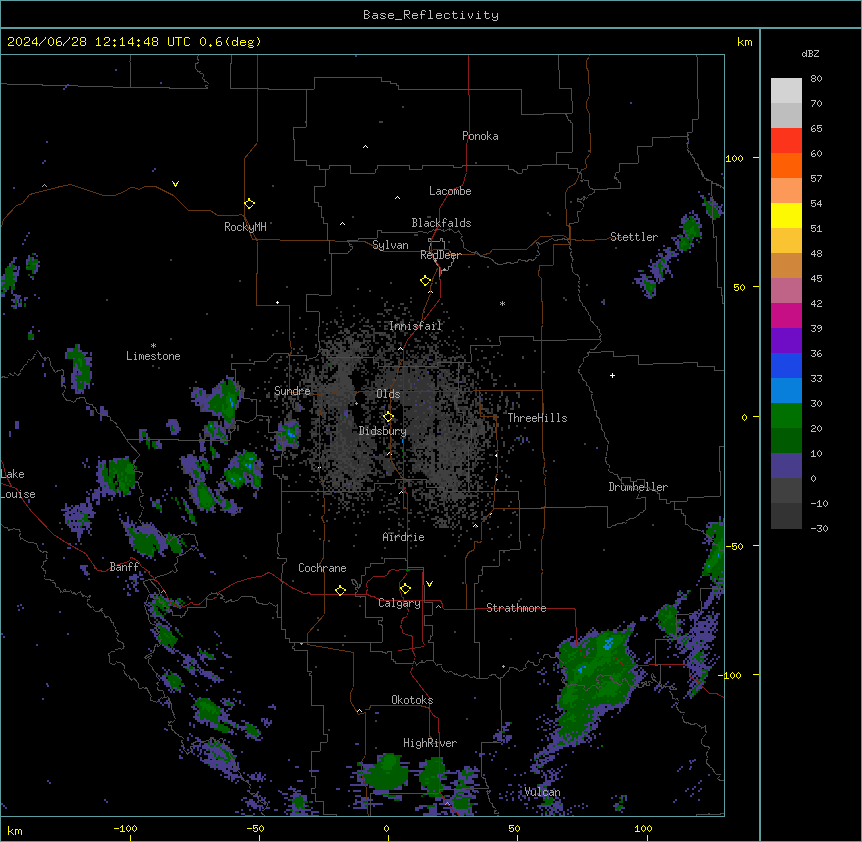The width and height of the screenshot is (862, 842).
Task: Click the ThreeHills label
Action: [537, 418]
